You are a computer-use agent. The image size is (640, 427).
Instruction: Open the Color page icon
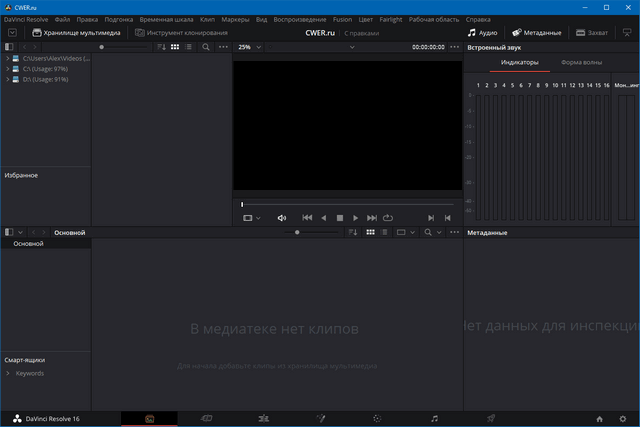376,418
